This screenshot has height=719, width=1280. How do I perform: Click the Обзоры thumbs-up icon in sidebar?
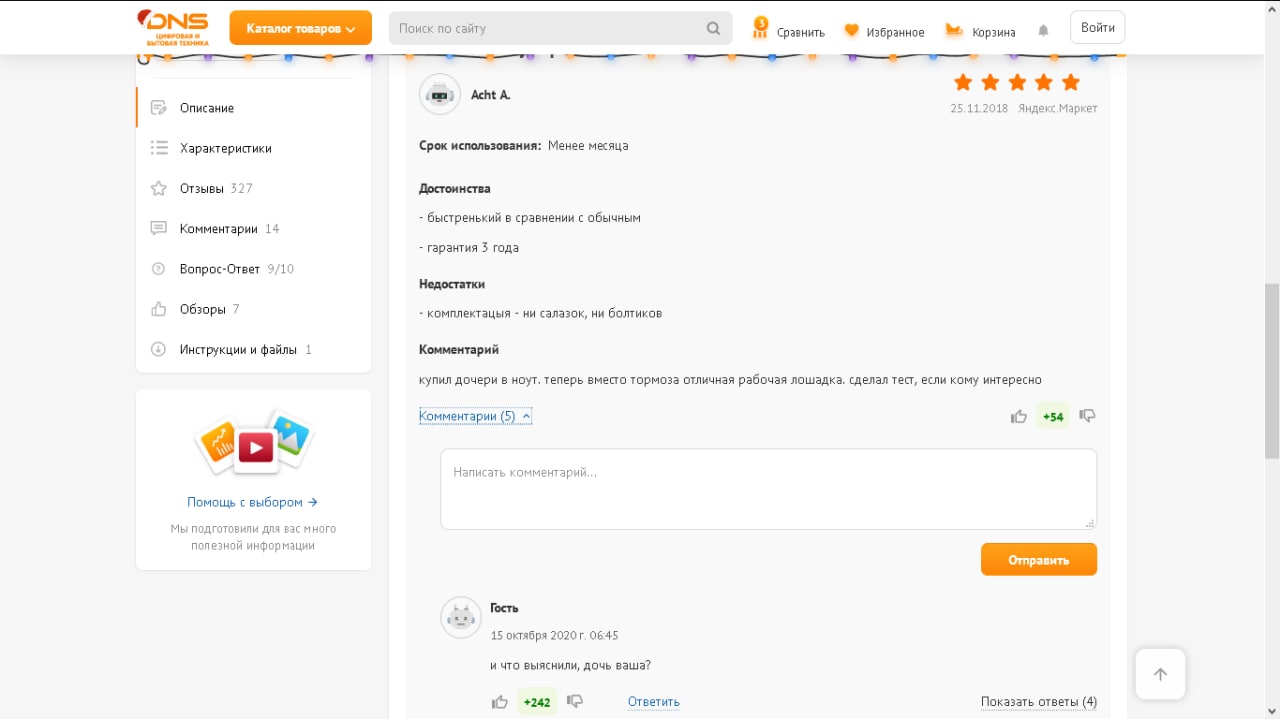pos(158,309)
